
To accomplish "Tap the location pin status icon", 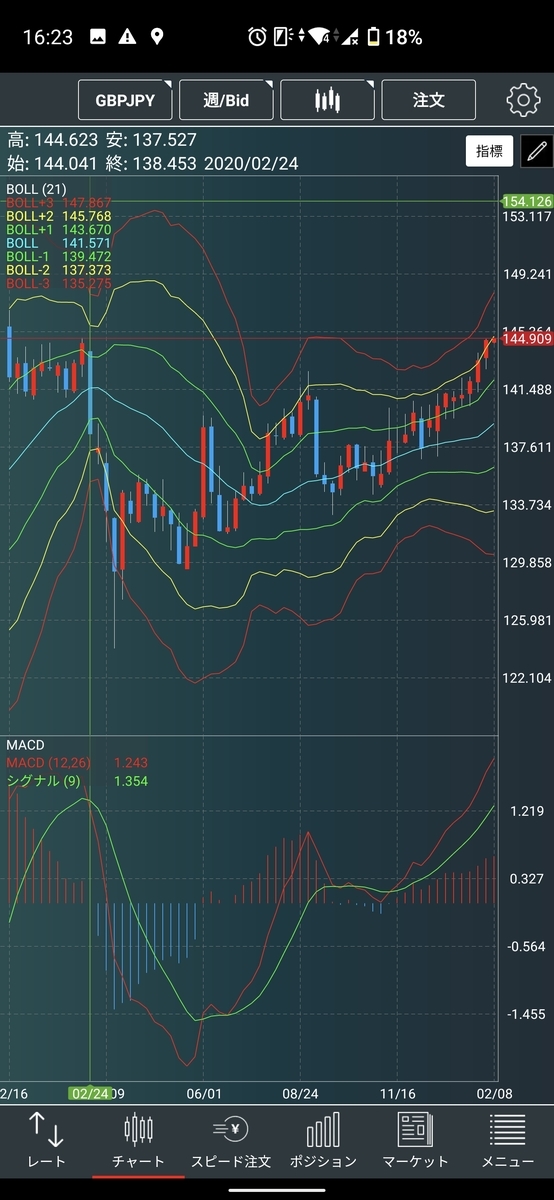I will 157,37.
